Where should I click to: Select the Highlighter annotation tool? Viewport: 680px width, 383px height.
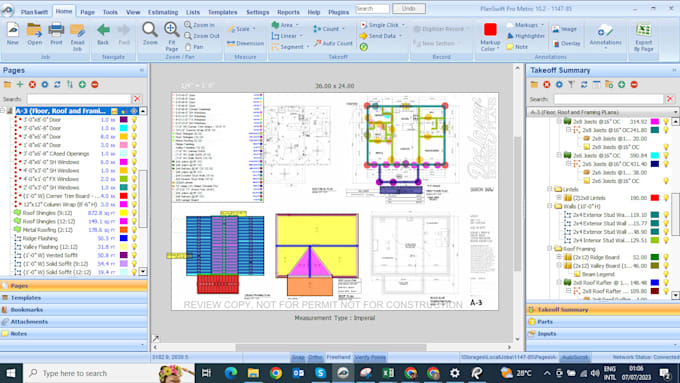(x=525, y=36)
